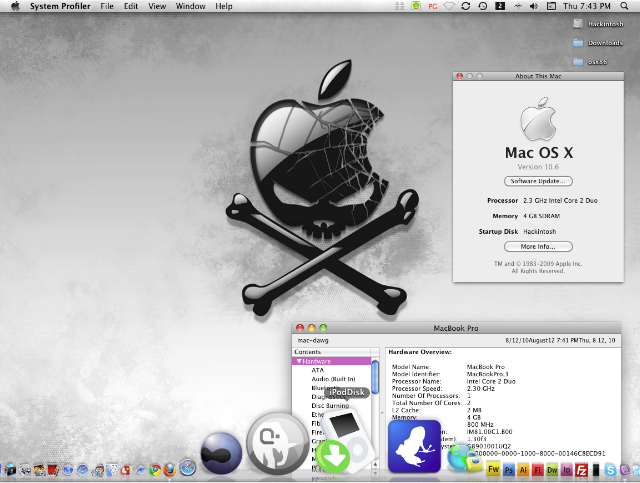This screenshot has width=640, height=483.
Task: Open the globe with padlock dock icon
Action: tap(464, 458)
